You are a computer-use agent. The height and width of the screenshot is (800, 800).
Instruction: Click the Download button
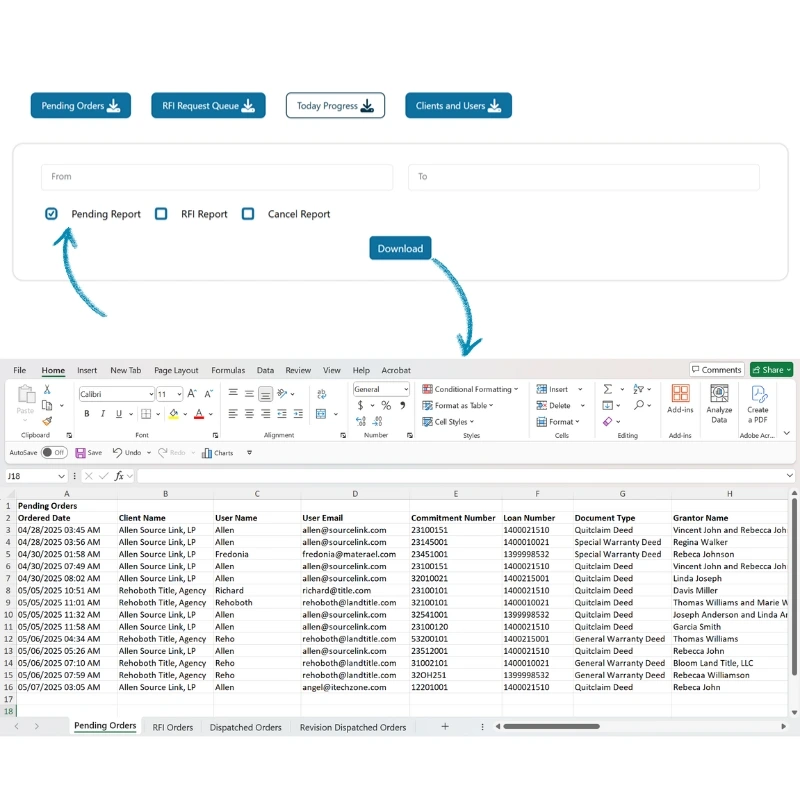400,248
